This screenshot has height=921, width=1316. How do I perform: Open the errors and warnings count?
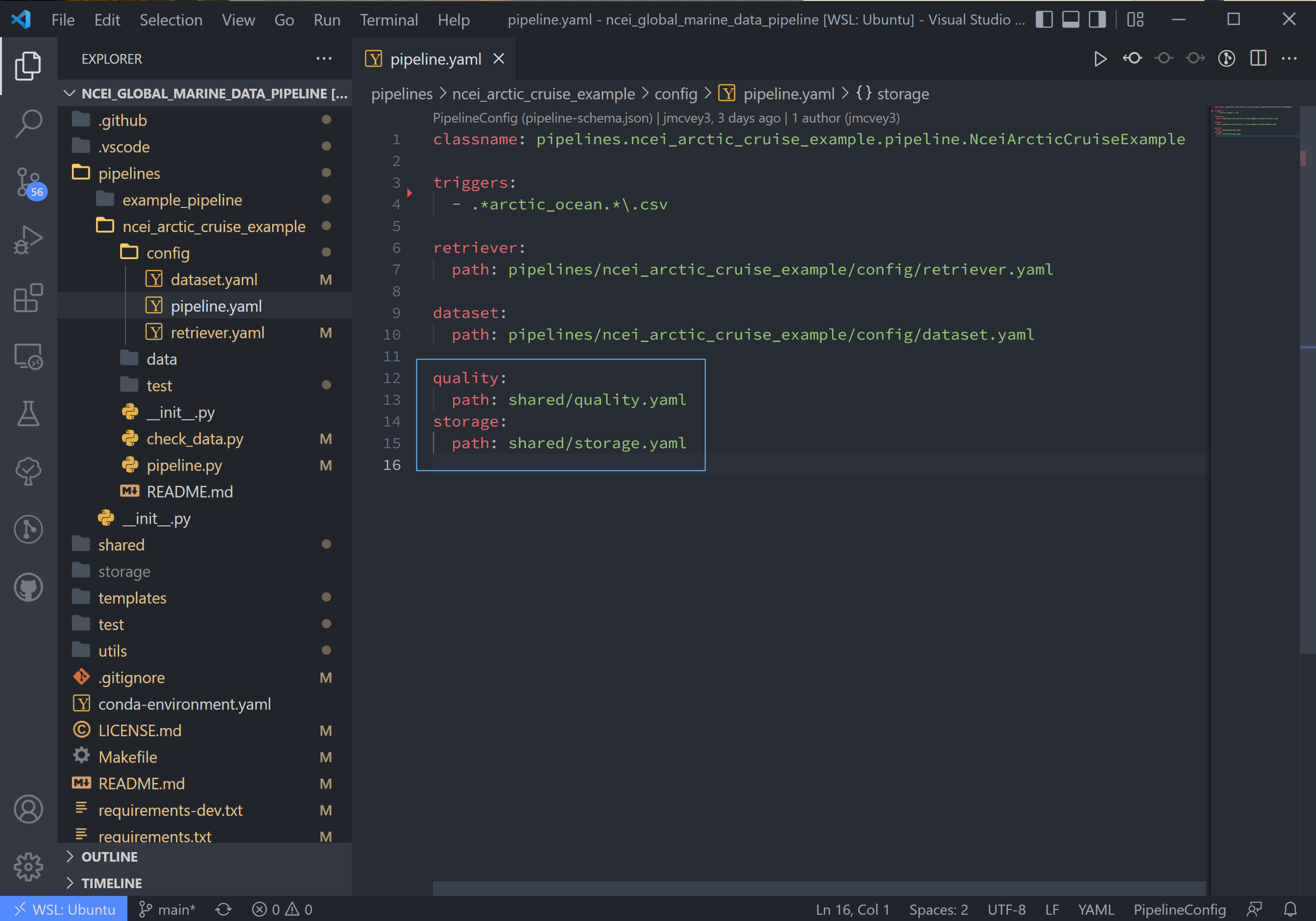(283, 909)
